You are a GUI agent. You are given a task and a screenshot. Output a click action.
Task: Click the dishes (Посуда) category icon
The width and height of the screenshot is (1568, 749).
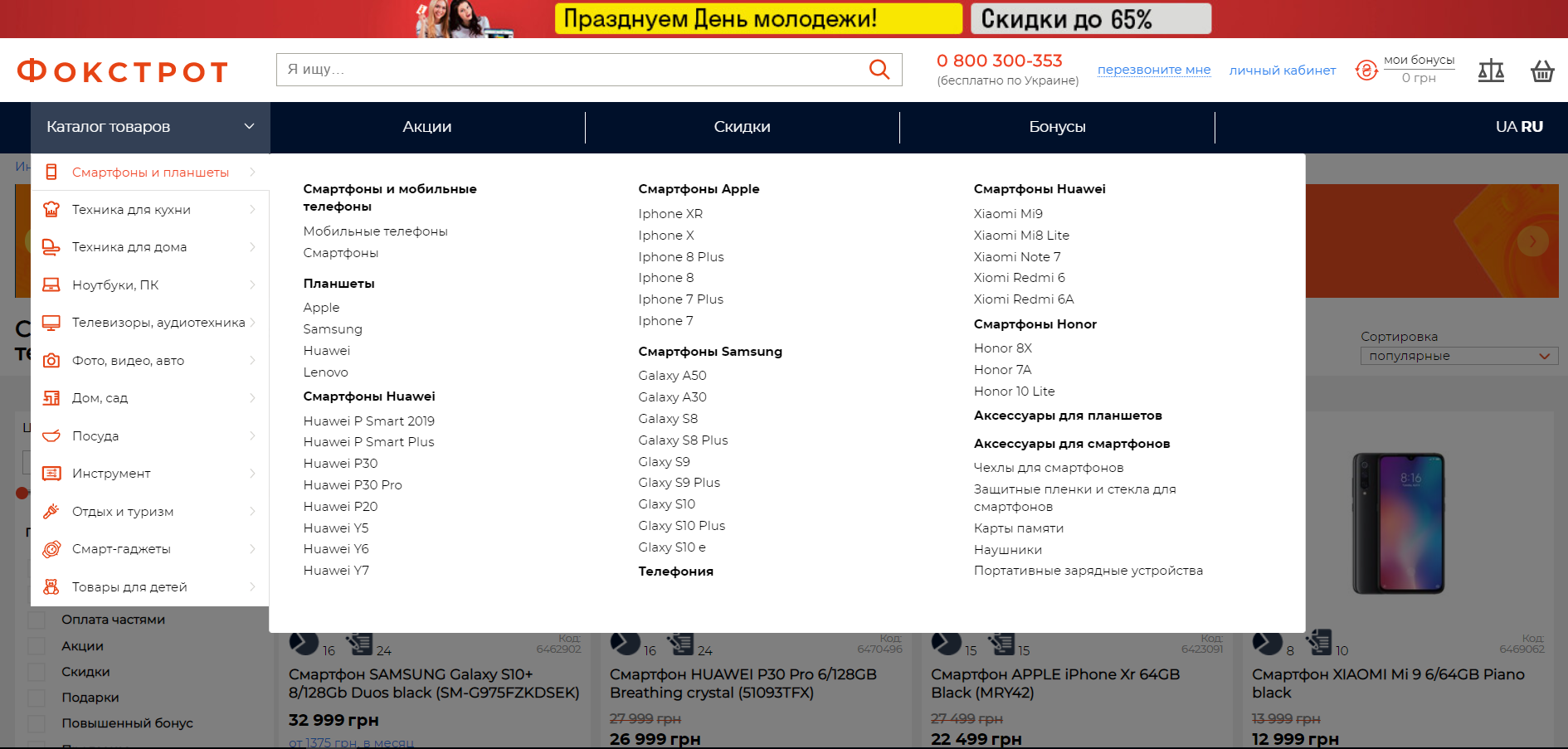(x=51, y=435)
